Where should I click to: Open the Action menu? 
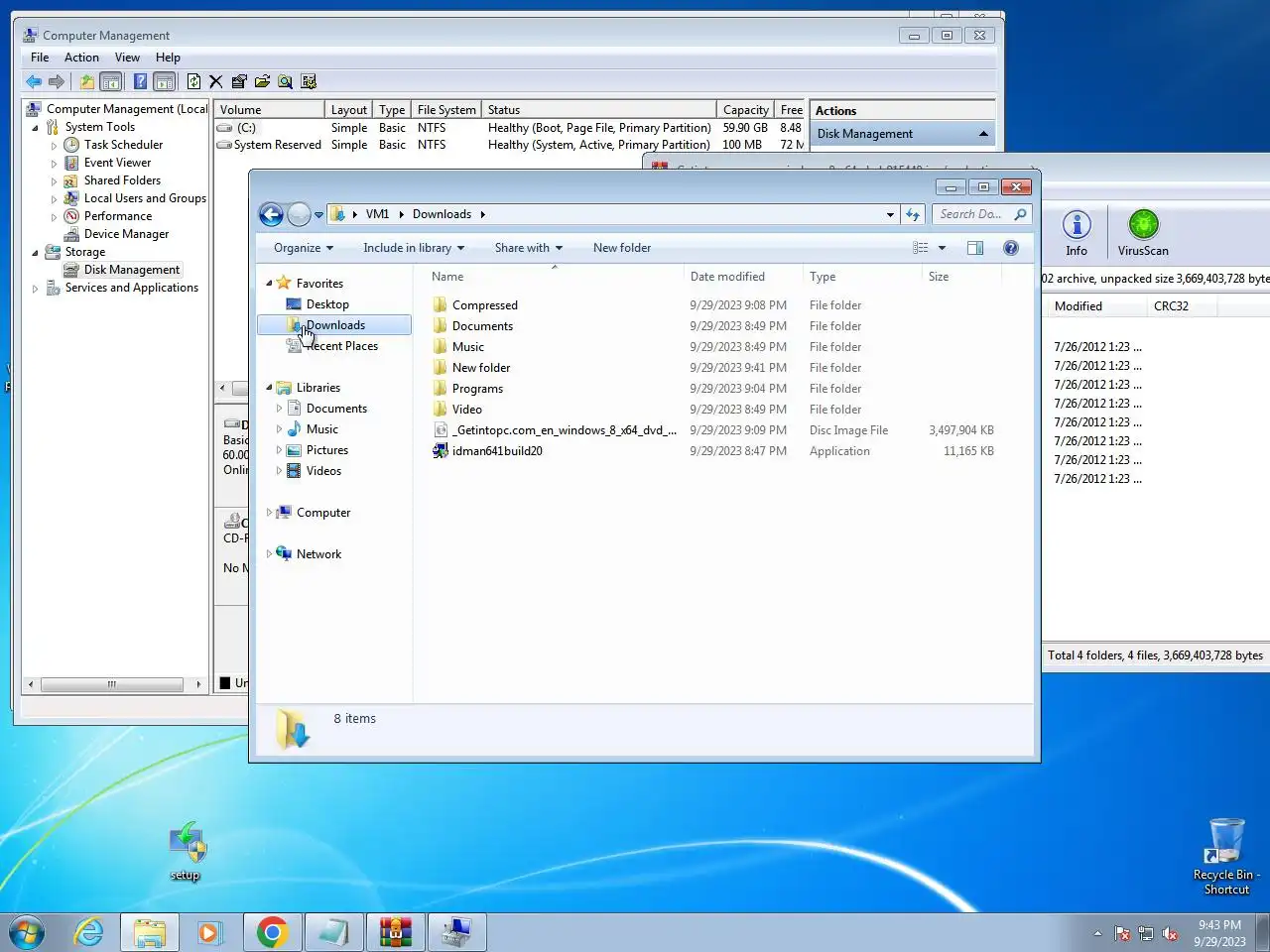click(81, 58)
